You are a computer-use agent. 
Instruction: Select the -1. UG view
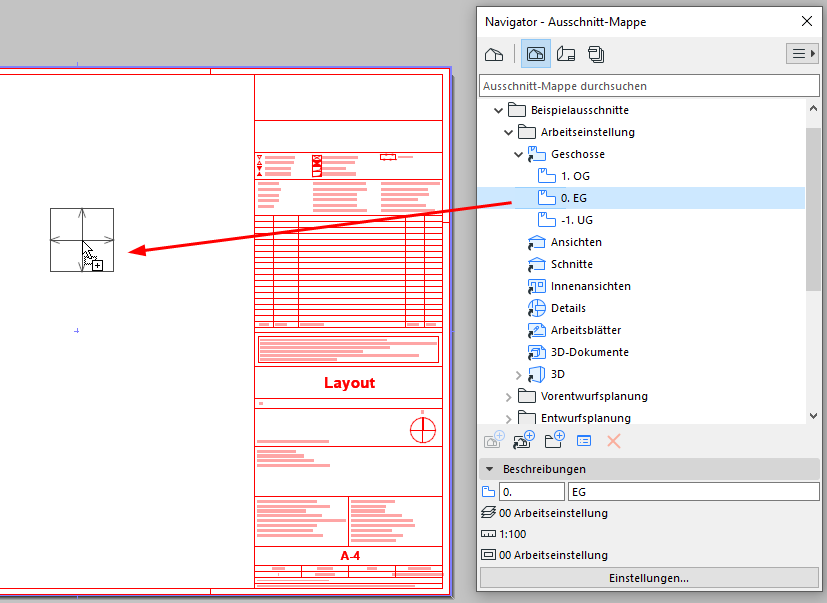click(577, 221)
